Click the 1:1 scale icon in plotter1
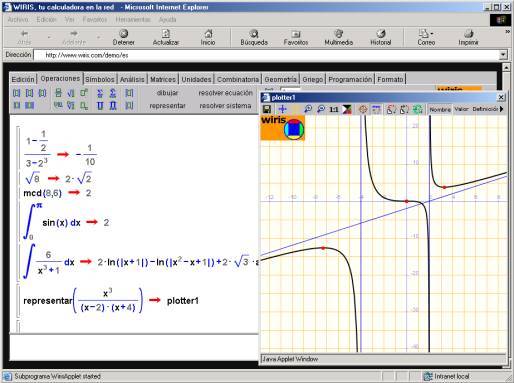 coord(334,109)
